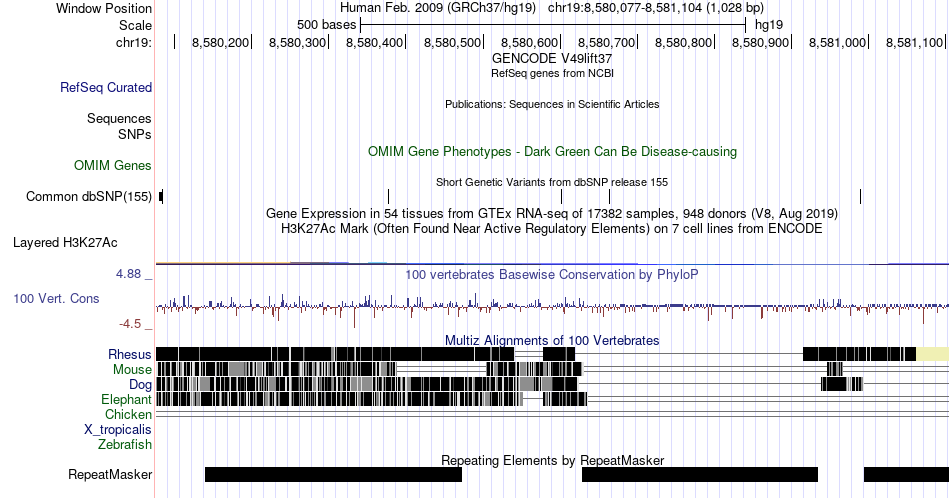Click the Window Position label
Image resolution: width=950 pixels, height=498 pixels.
pyautogui.click(x=104, y=8)
